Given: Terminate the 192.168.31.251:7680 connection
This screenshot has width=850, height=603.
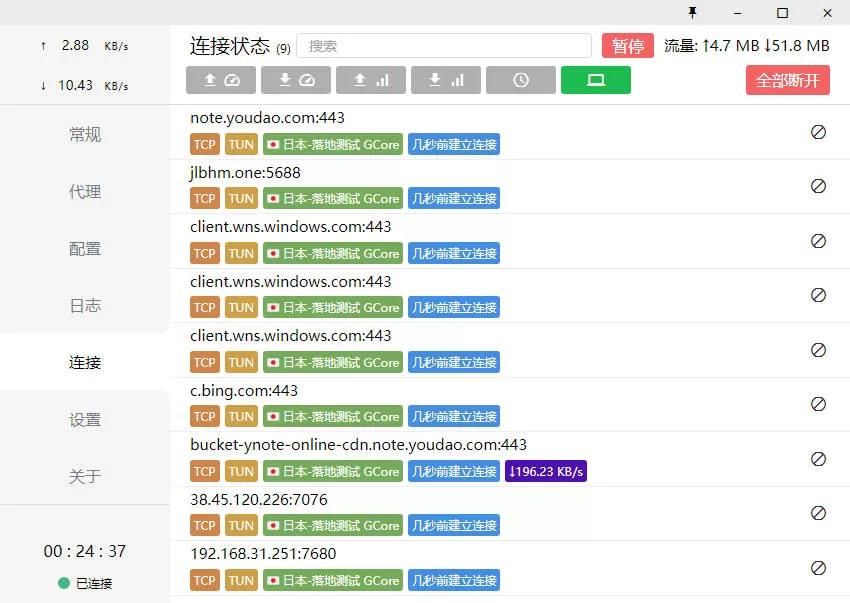Looking at the screenshot, I should click(x=818, y=567).
